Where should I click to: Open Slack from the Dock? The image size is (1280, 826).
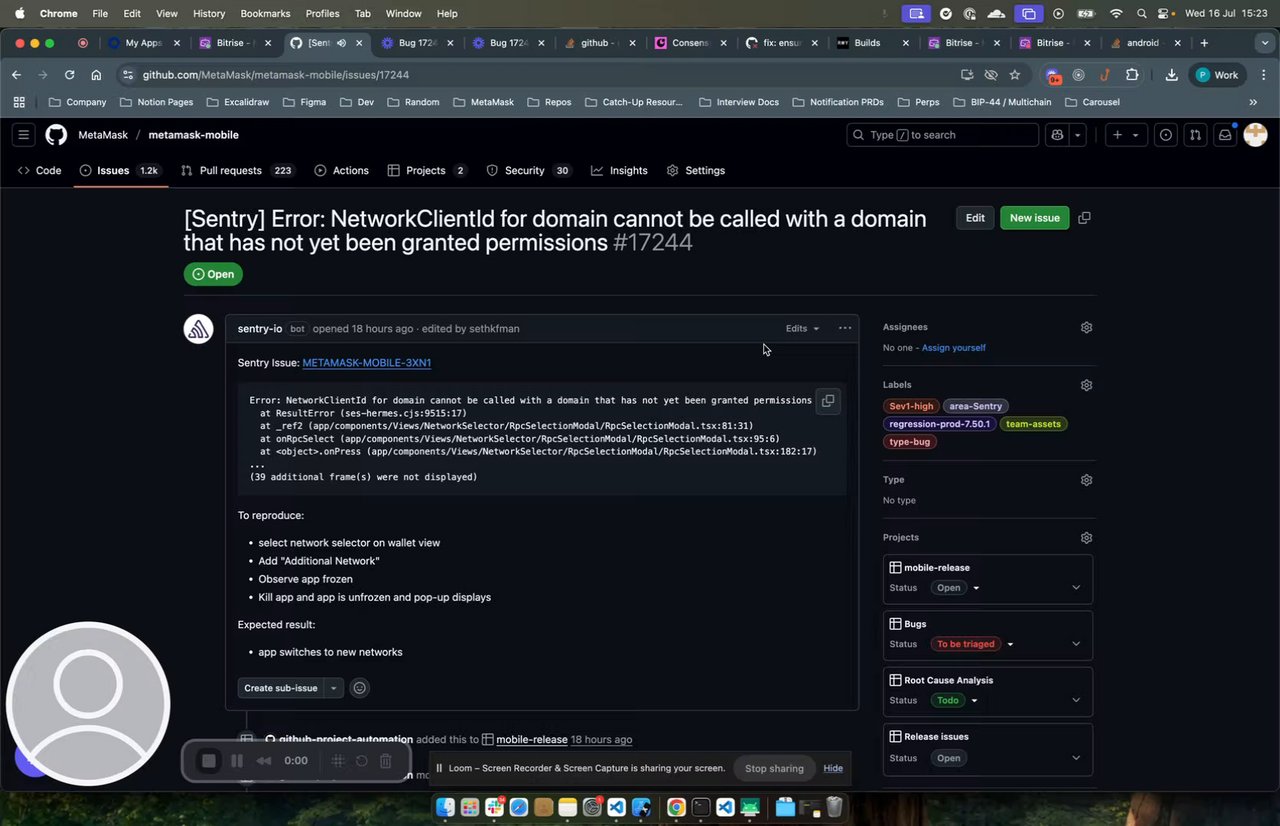click(495, 807)
